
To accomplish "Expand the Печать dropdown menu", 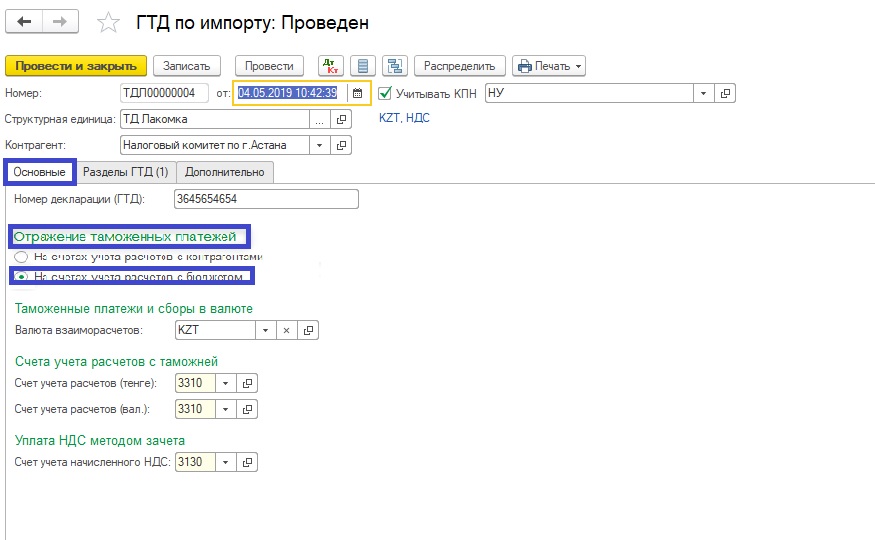I will (x=549, y=66).
